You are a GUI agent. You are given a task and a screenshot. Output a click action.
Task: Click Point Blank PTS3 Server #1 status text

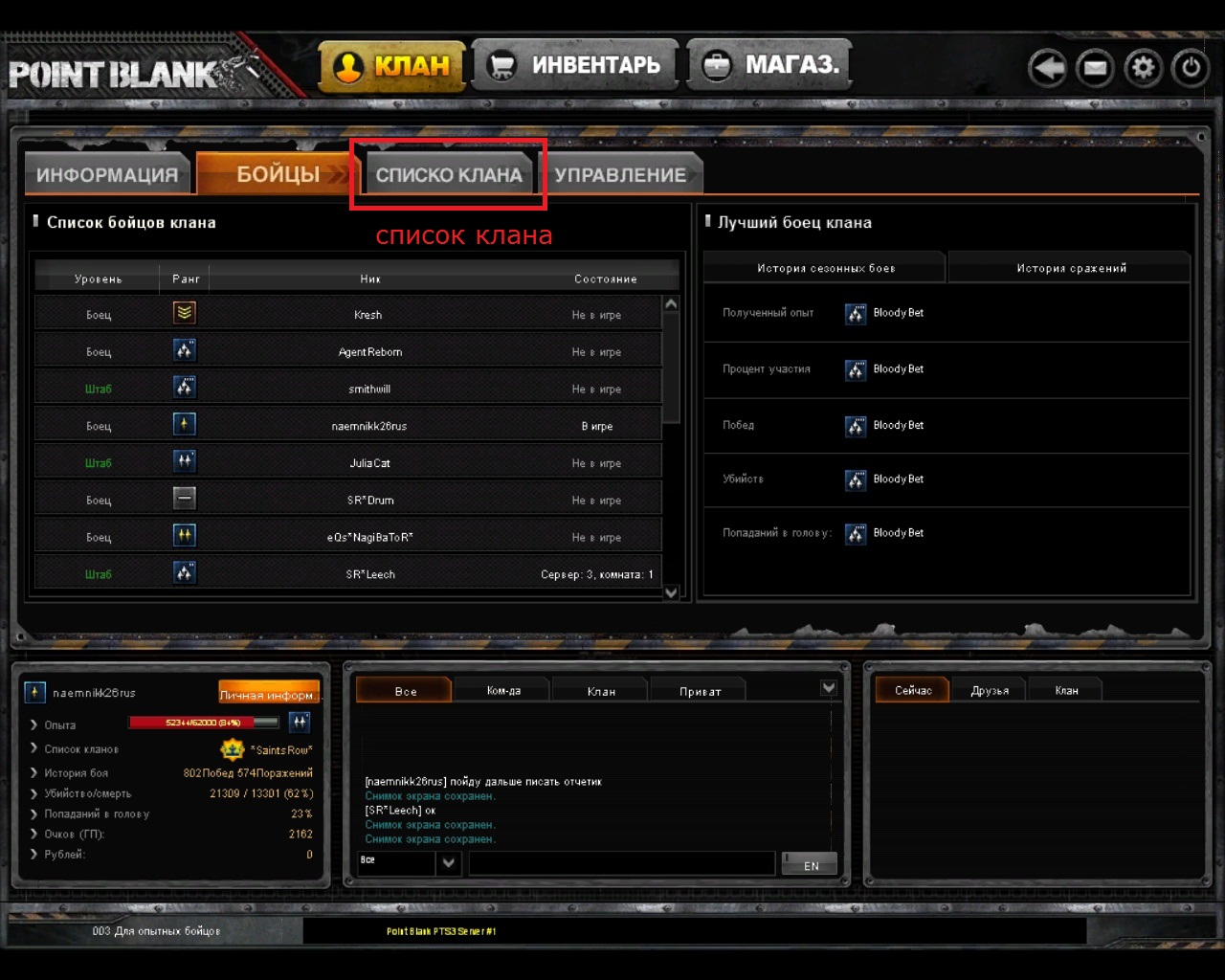[441, 931]
